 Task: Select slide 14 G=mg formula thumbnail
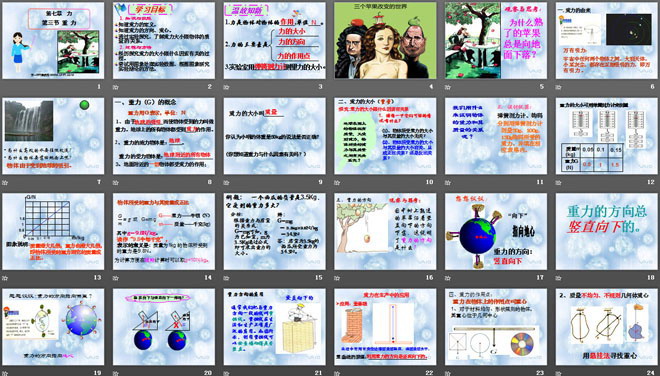pyautogui.click(x=164, y=231)
